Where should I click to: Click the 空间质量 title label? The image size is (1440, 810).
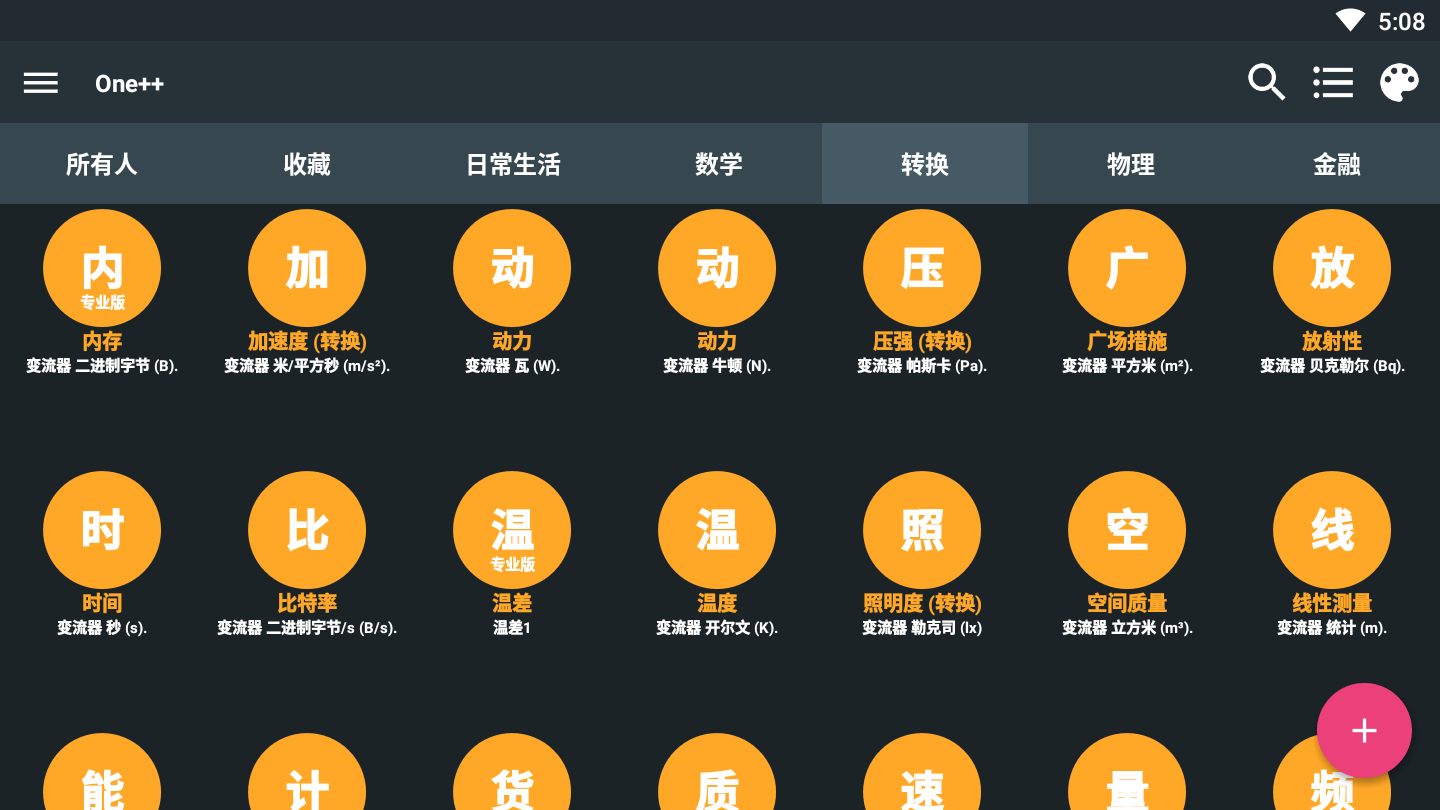[1127, 604]
